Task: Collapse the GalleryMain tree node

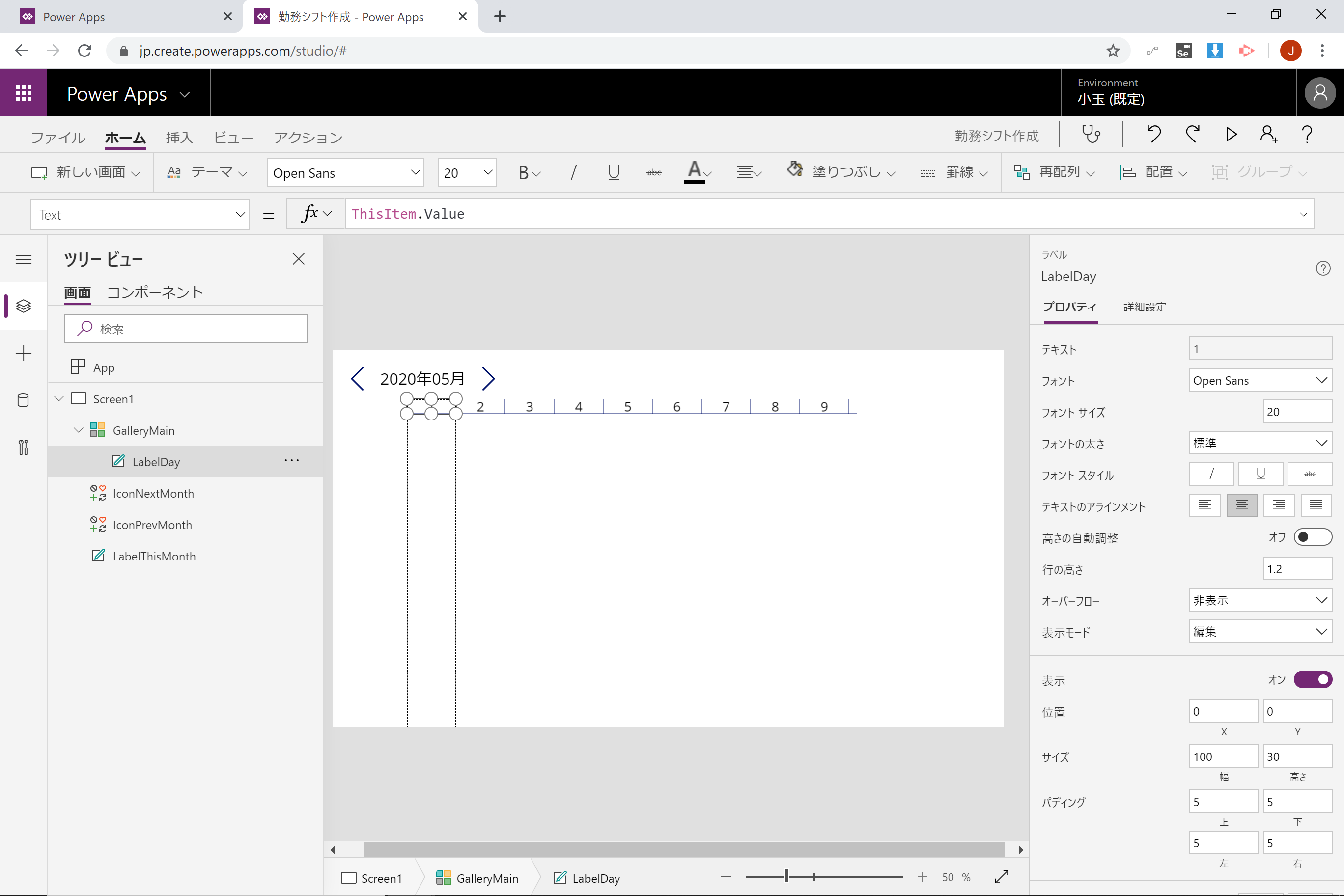Action: point(78,430)
